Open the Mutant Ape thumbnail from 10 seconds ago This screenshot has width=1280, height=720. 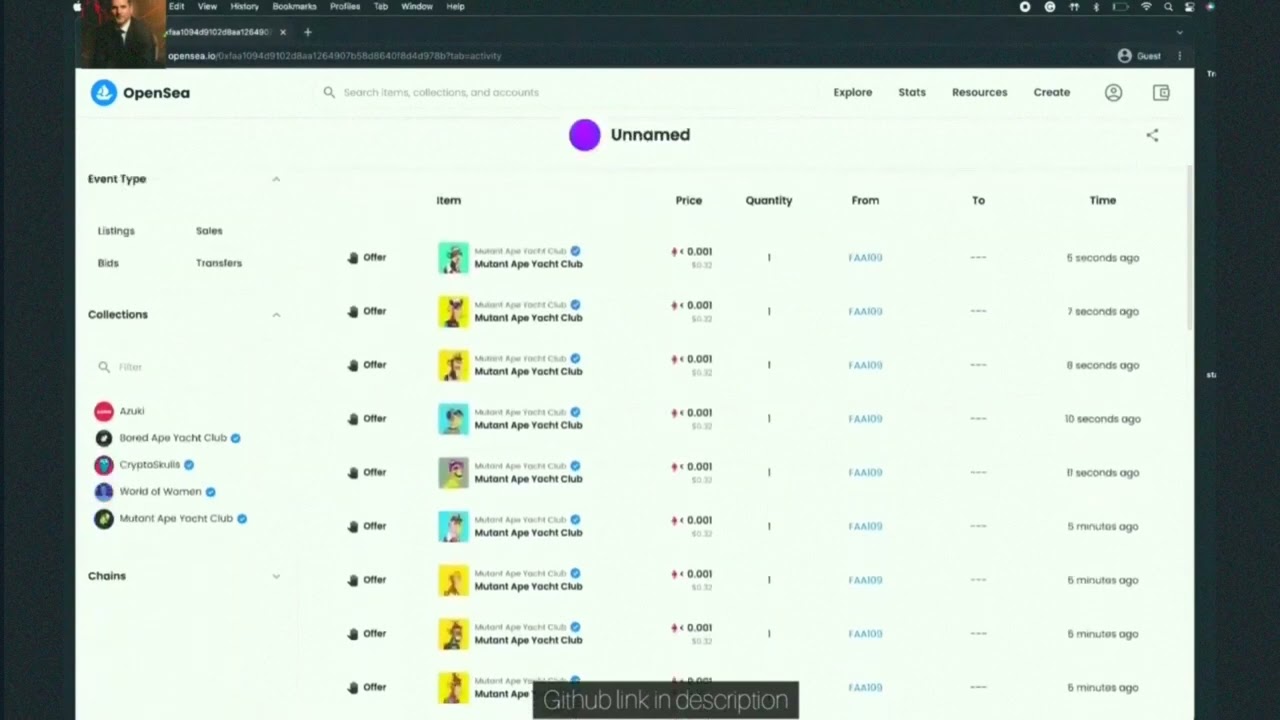[453, 419]
